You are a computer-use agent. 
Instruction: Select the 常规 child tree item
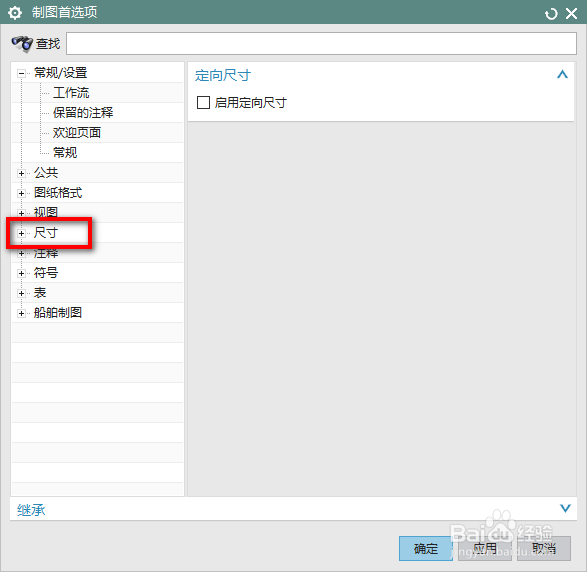[65, 153]
